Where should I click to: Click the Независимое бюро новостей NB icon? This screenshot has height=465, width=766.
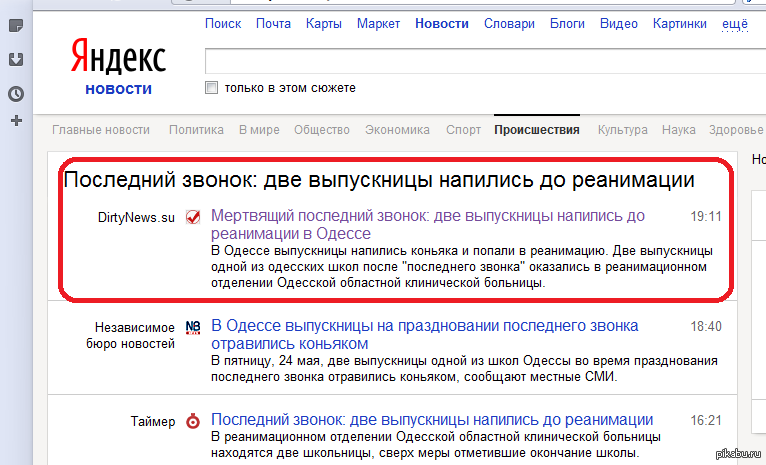pos(194,327)
